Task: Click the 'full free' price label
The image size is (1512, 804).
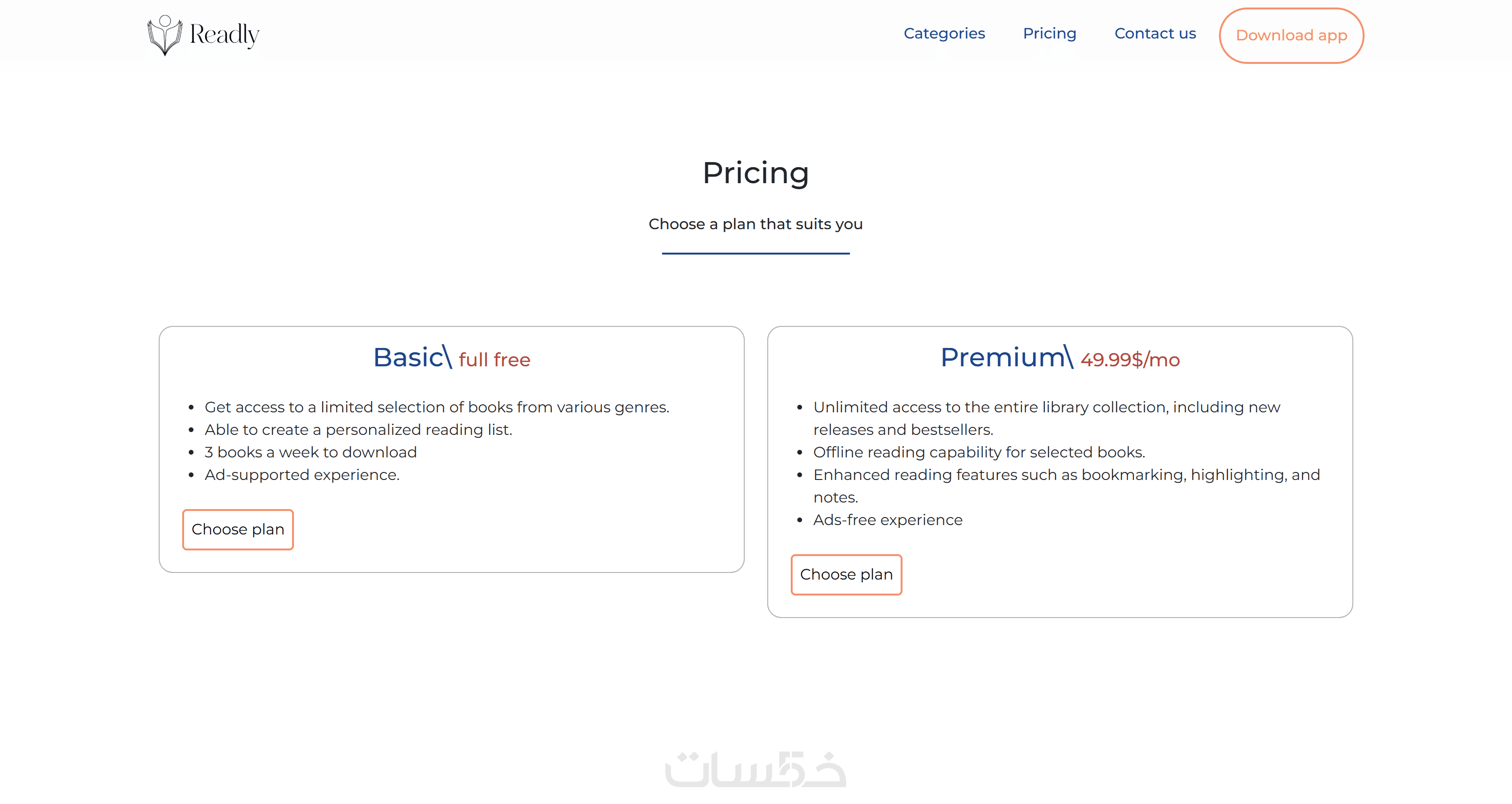Action: (494, 360)
